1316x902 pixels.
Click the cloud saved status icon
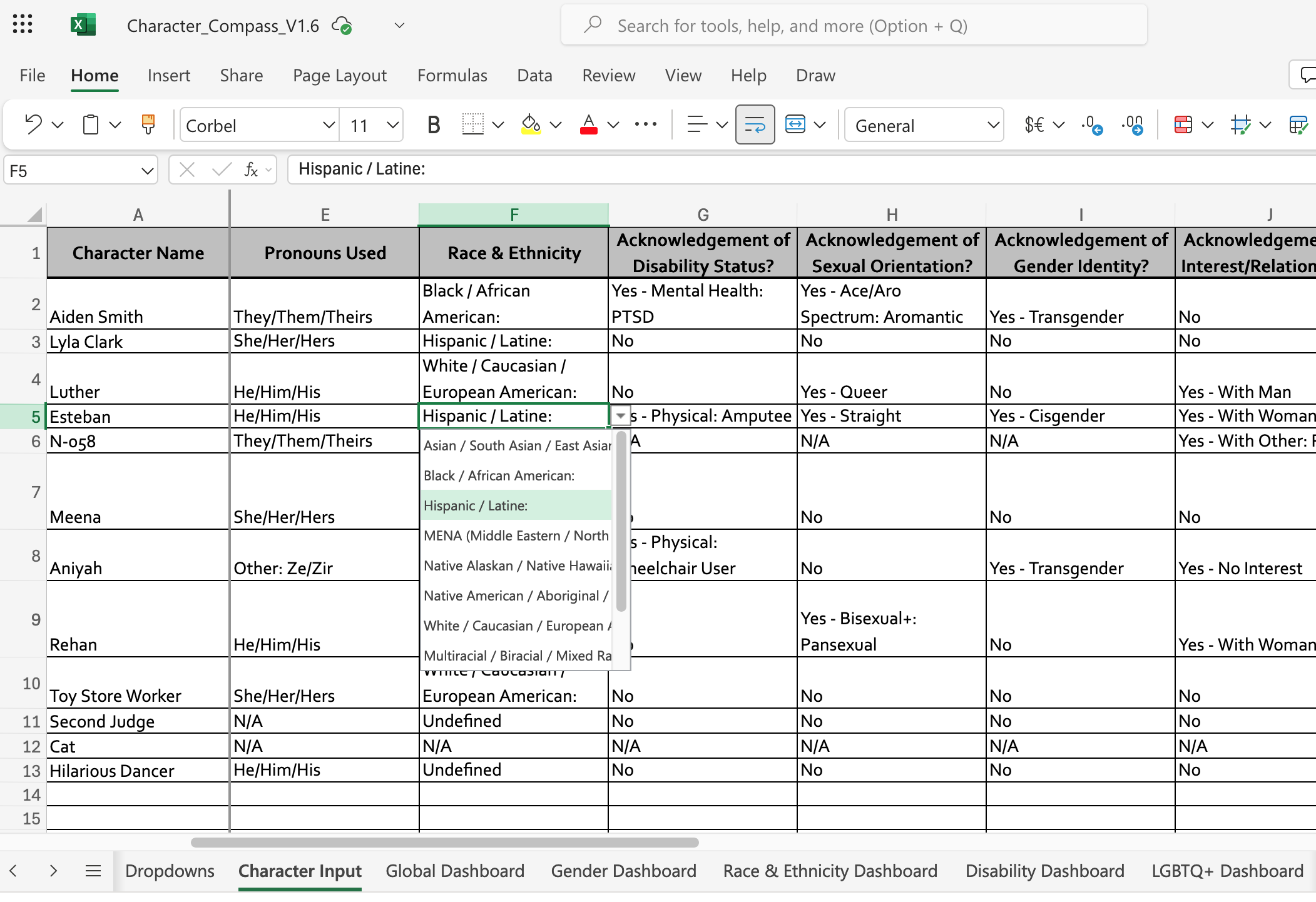342,26
